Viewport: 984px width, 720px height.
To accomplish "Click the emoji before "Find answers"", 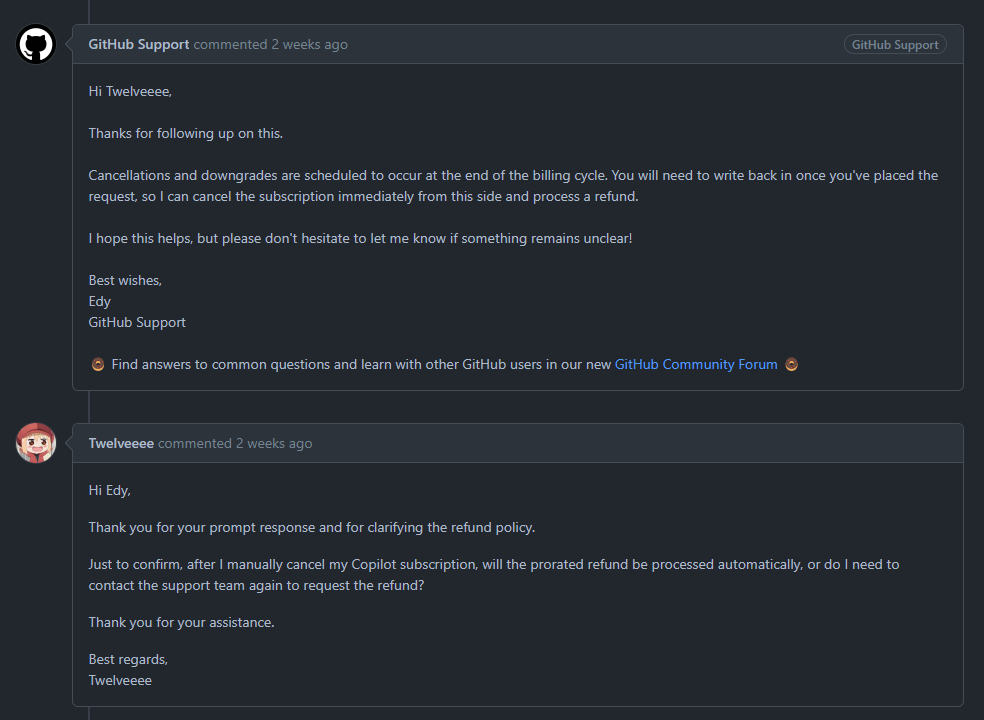I will pyautogui.click(x=98, y=365).
